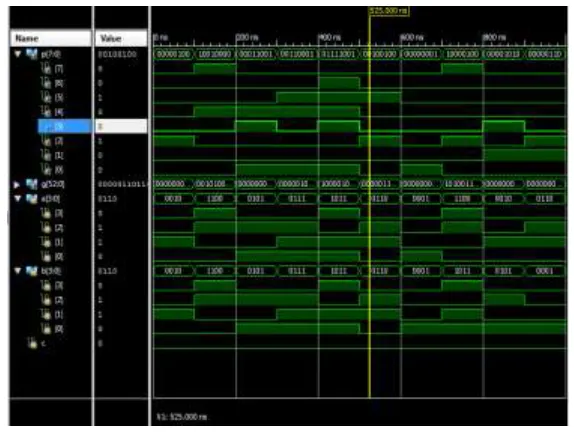The image size is (574, 432).
Task: Click the bit icon of b bit [1]
Action: 46,314
